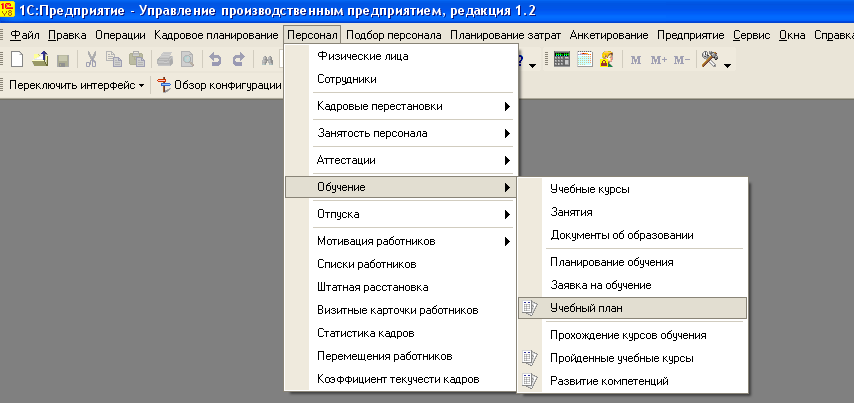Open dropdown arrow beside help question mark
The image size is (854, 403).
point(532,66)
